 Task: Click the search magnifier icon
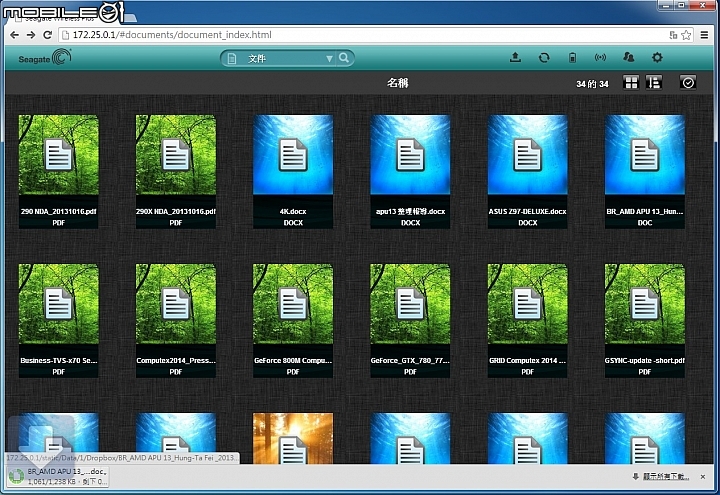(344, 58)
